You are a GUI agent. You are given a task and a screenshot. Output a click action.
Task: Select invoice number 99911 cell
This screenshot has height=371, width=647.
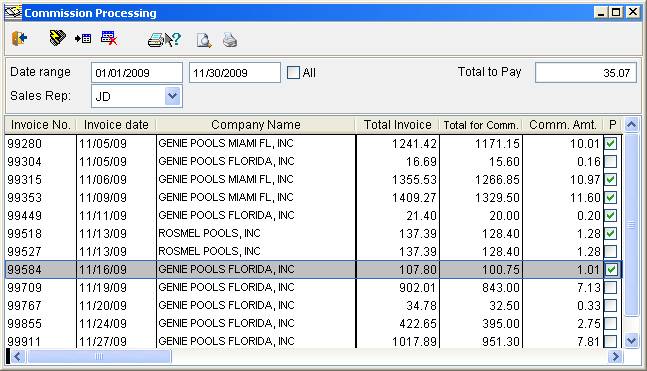click(41, 341)
